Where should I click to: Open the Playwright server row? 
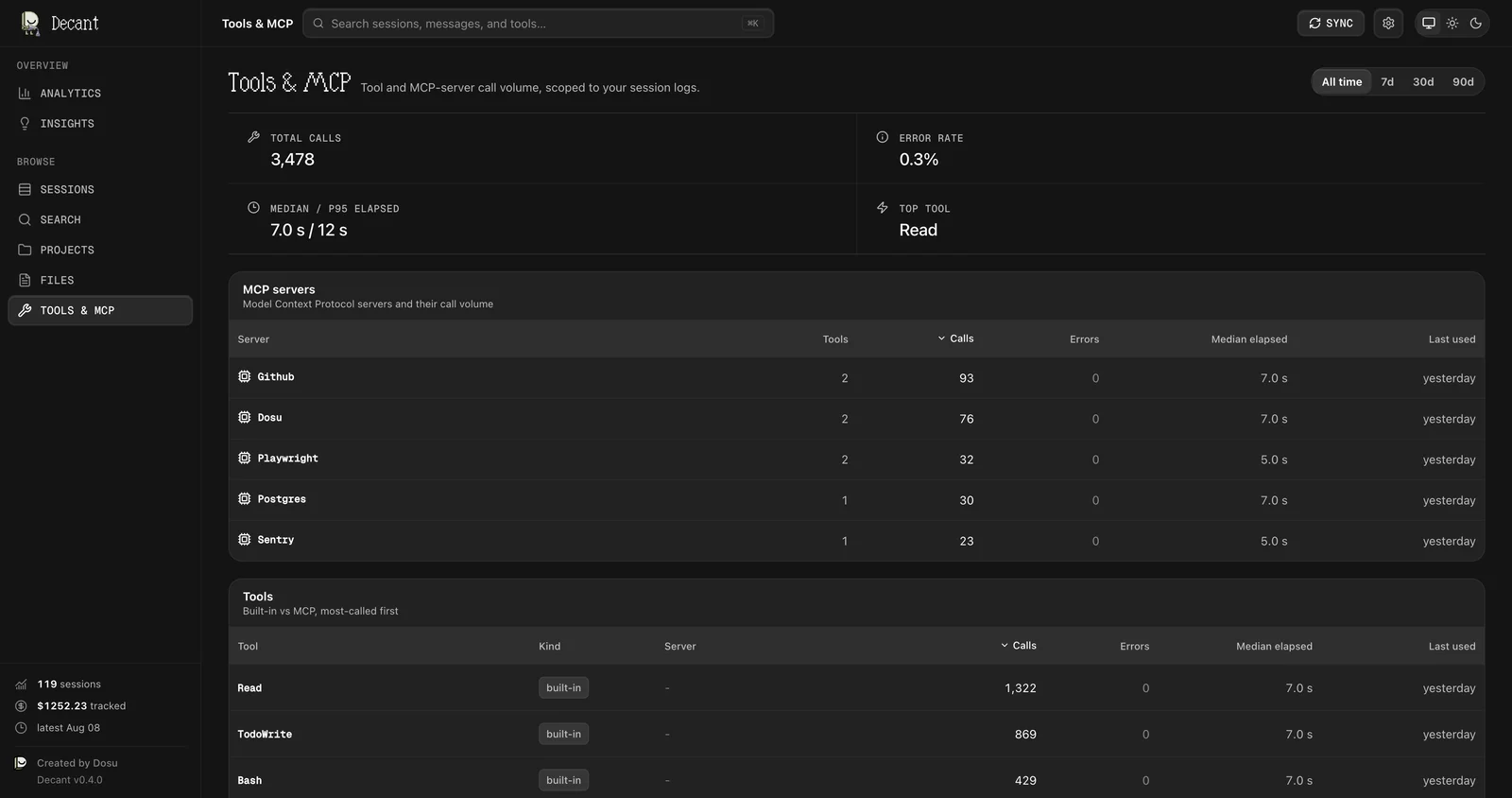click(856, 459)
